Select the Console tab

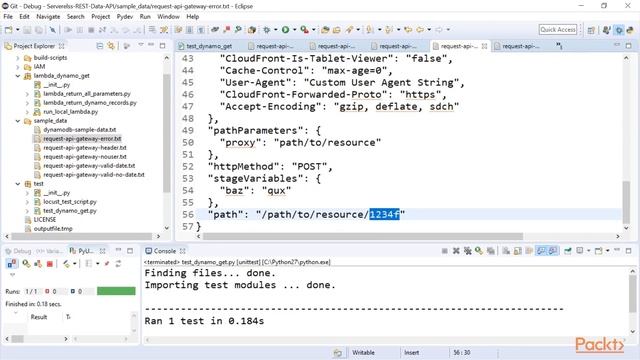(x=165, y=251)
